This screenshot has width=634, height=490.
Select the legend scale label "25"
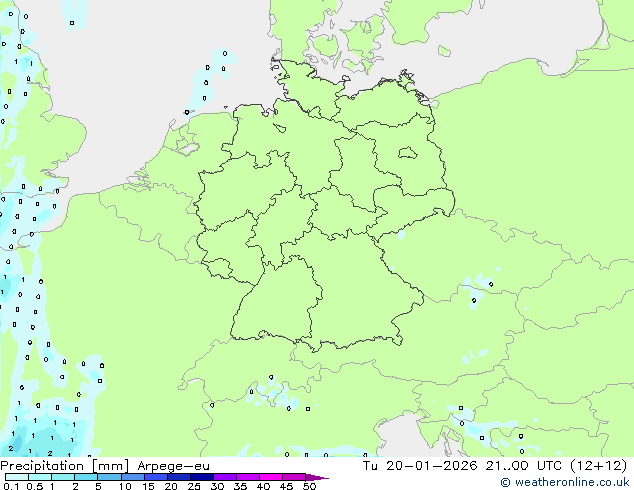(194, 486)
